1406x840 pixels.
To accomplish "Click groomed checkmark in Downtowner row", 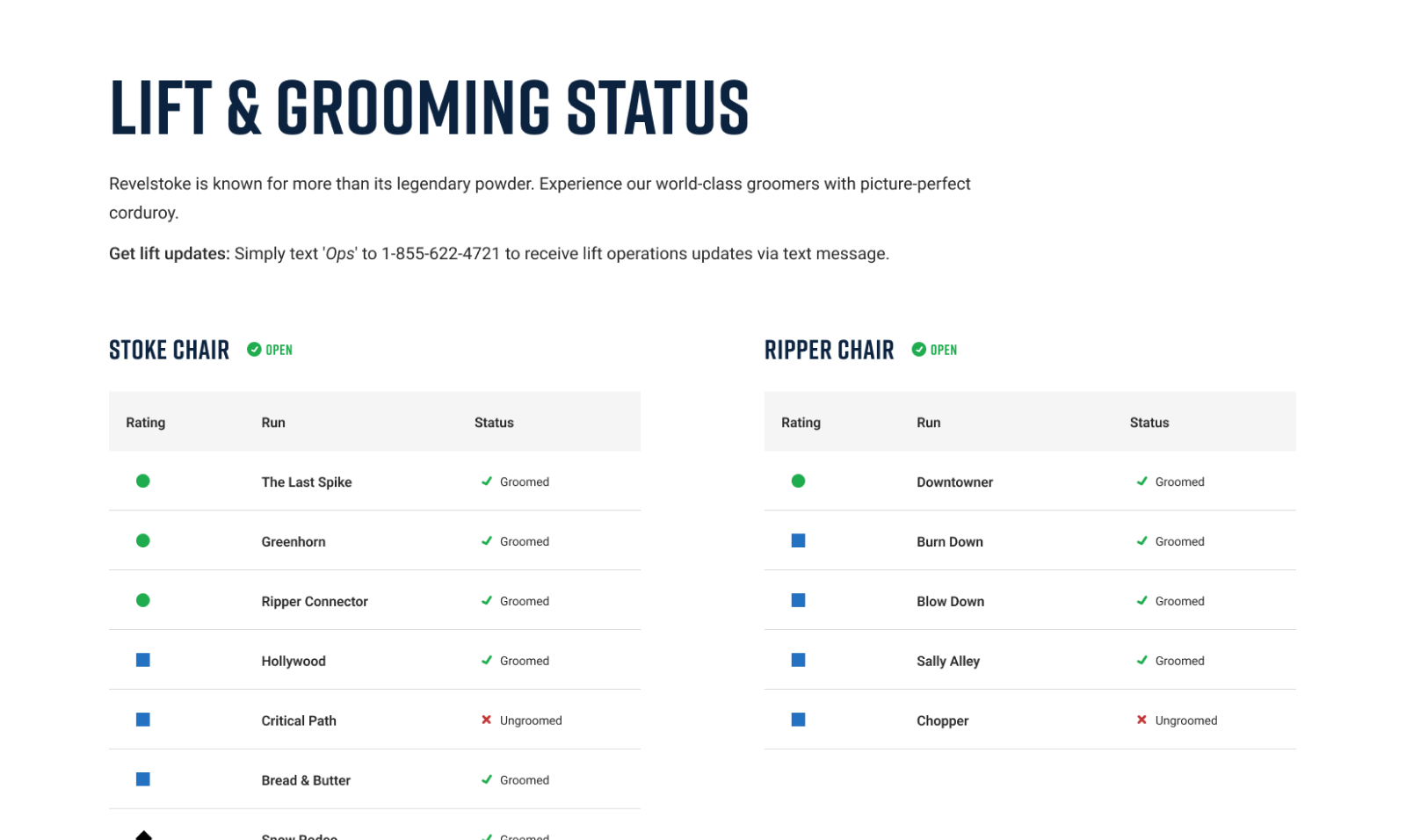I will coord(1141,481).
